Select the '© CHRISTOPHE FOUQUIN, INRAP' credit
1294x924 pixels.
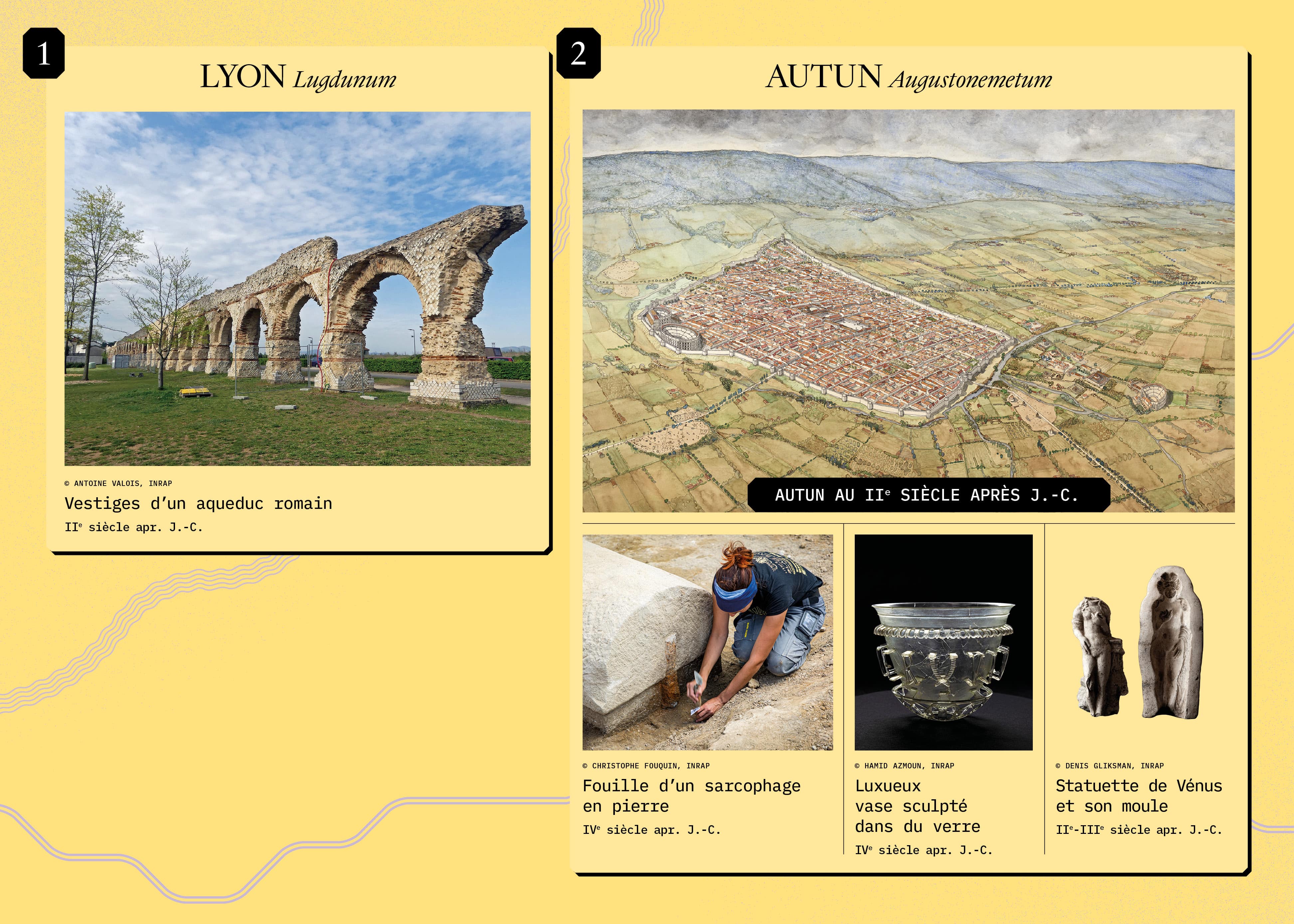pyautogui.click(x=647, y=766)
